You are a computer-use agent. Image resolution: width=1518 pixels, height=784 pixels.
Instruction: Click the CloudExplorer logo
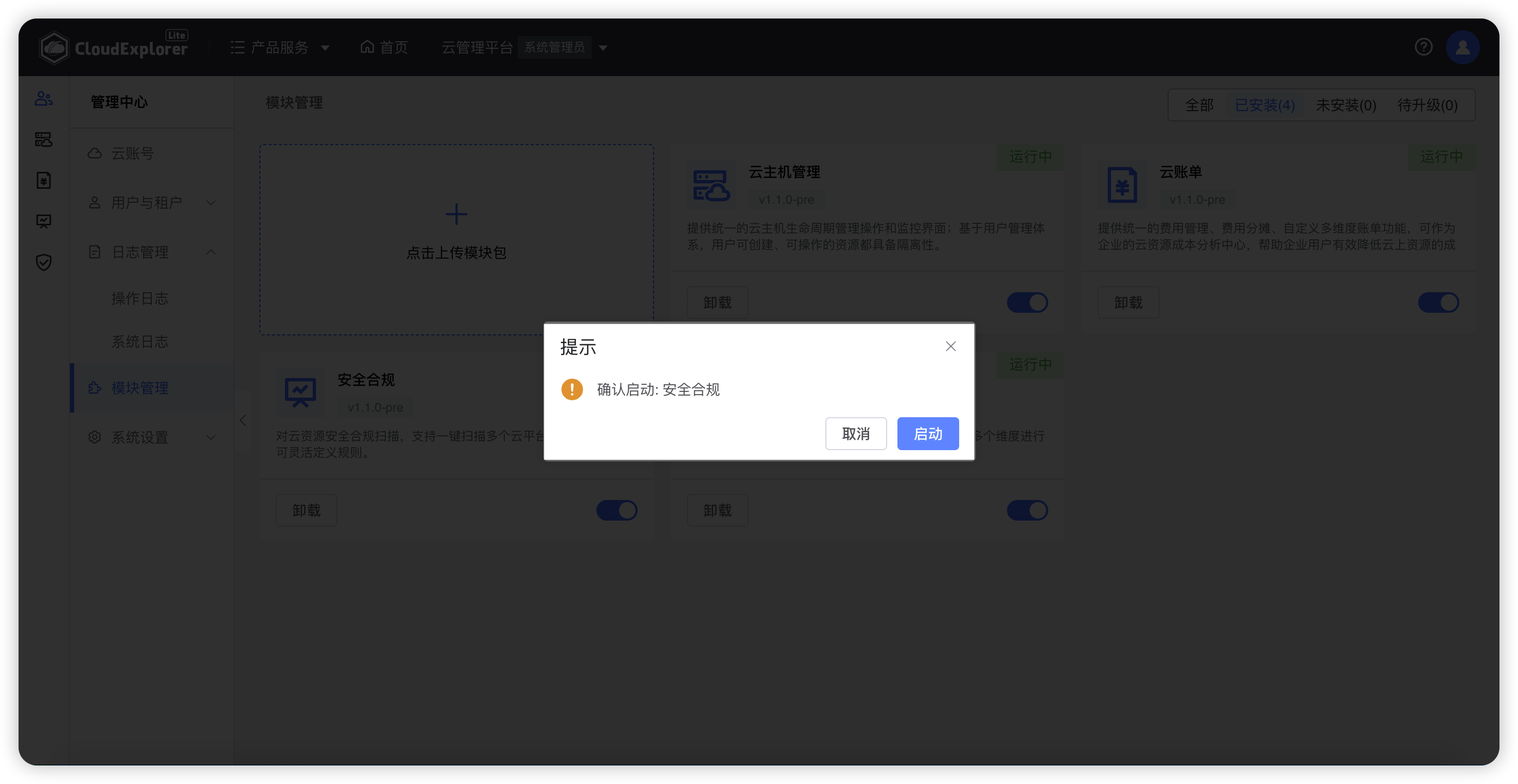click(113, 47)
